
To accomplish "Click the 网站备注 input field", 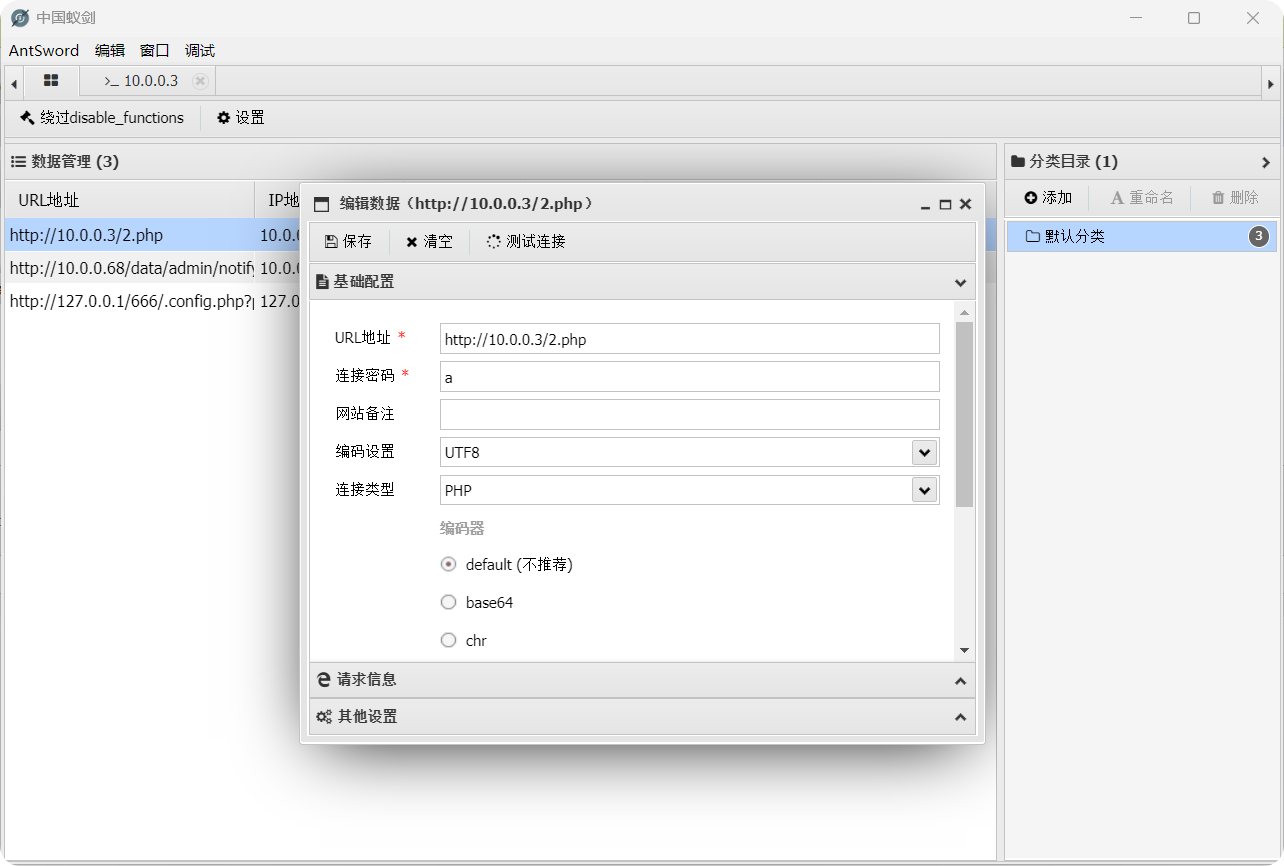I will [x=690, y=414].
